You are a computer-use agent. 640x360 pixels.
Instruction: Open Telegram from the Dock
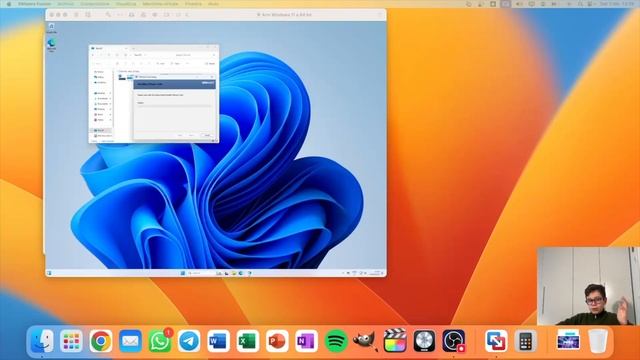coord(189,341)
